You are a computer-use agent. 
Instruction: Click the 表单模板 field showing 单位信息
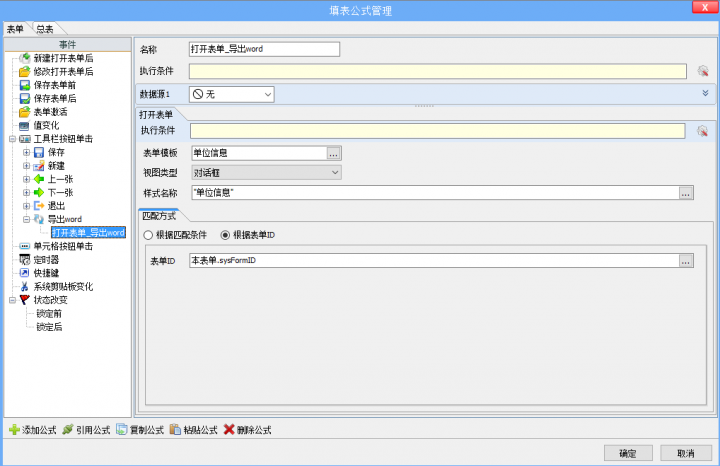tap(259, 153)
